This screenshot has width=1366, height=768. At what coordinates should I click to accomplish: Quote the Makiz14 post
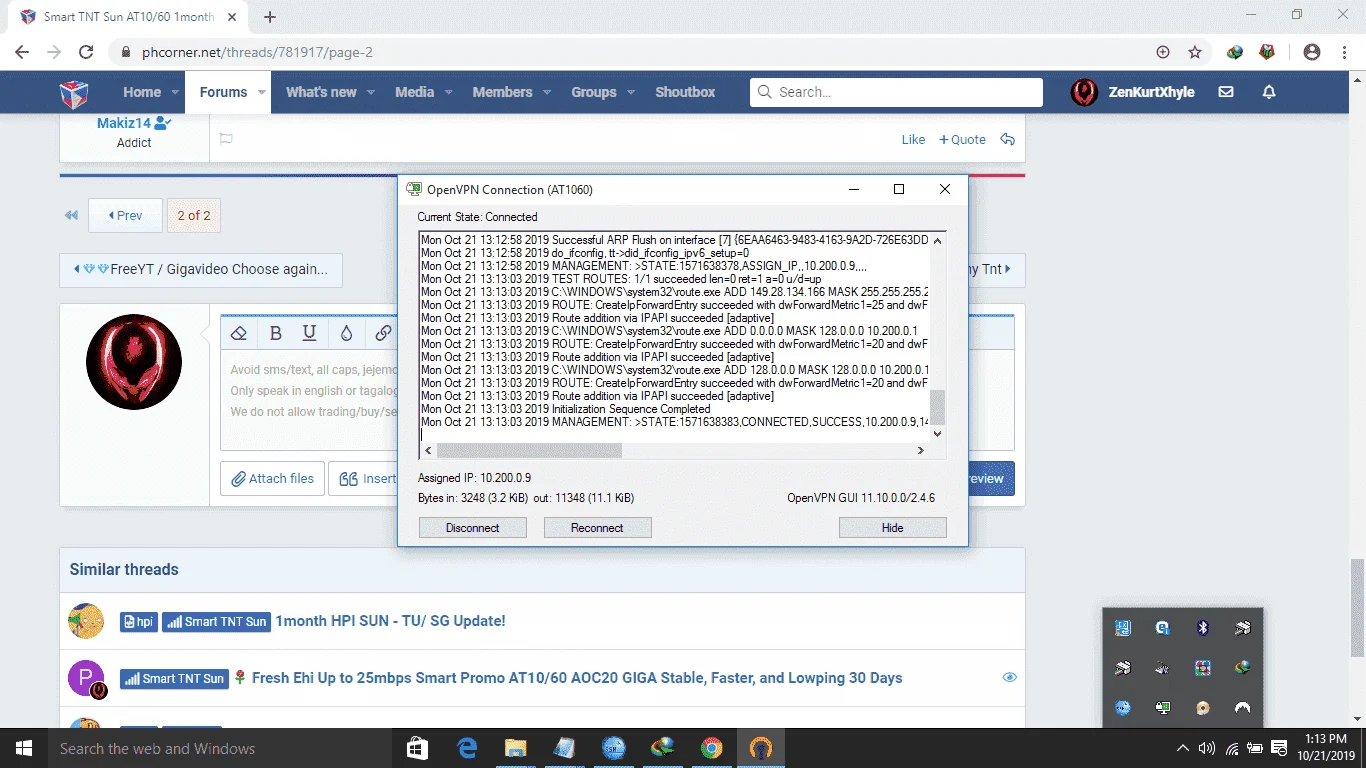point(962,140)
